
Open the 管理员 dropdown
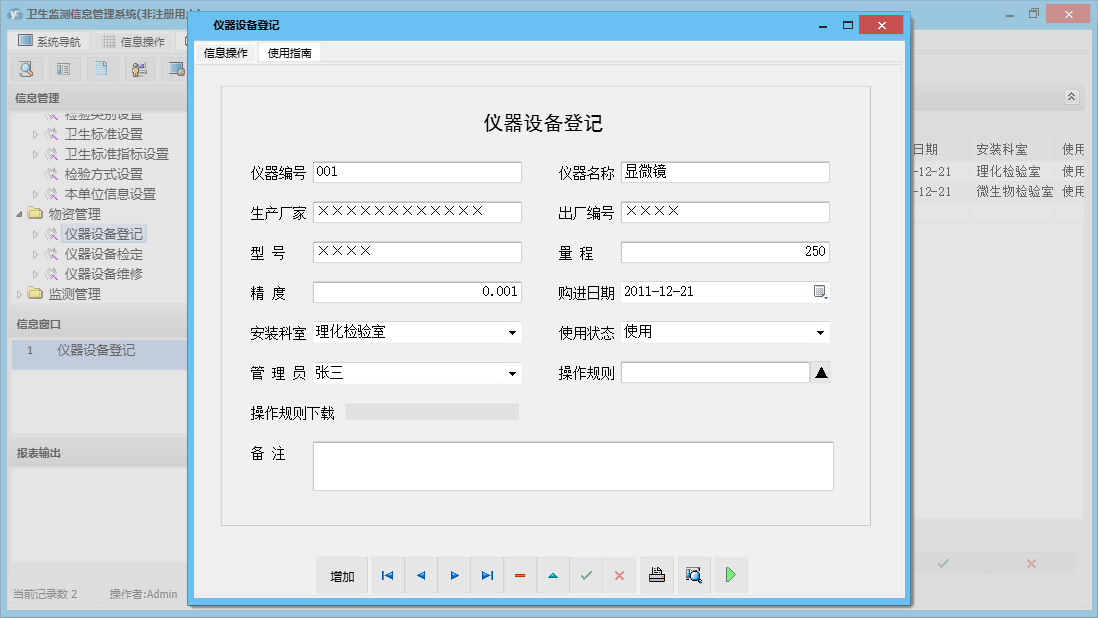(512, 371)
